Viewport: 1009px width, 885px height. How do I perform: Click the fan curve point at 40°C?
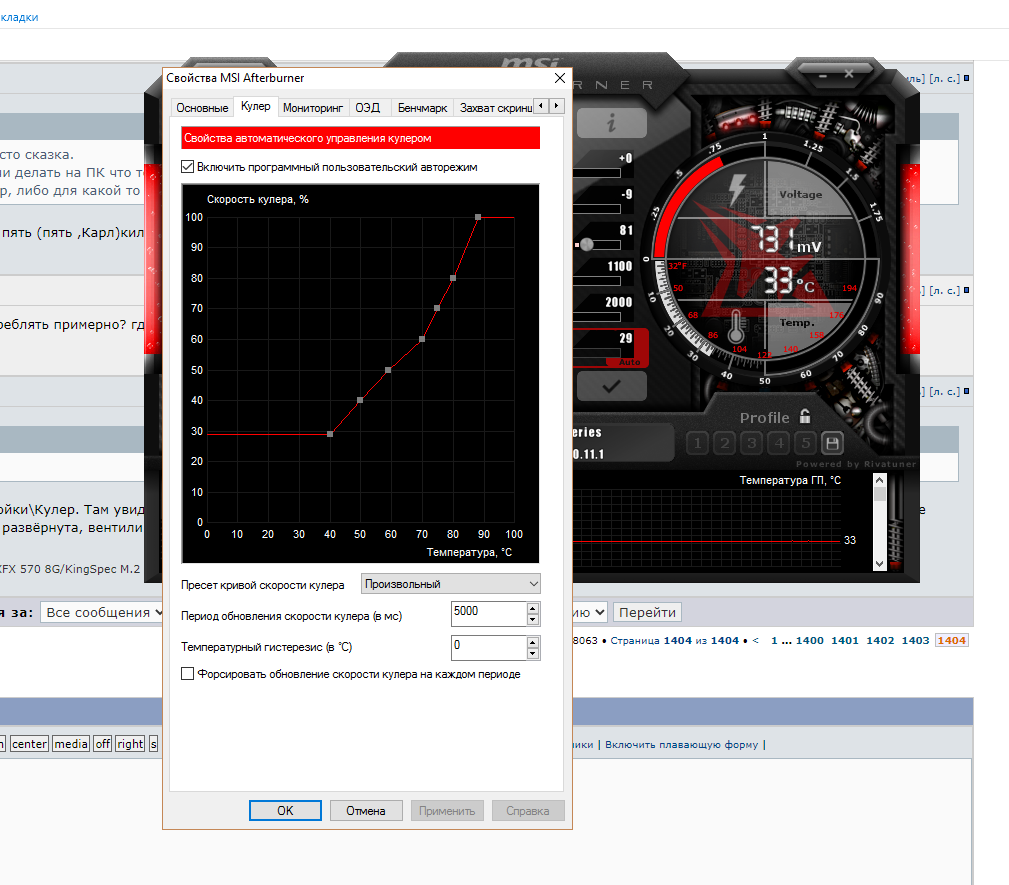point(330,434)
